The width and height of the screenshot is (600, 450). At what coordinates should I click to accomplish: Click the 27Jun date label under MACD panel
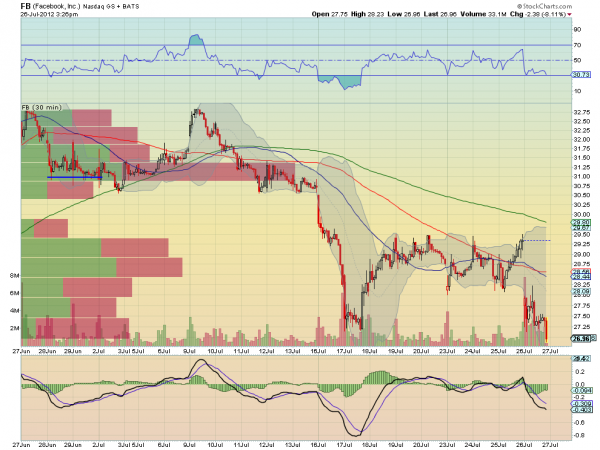[21, 445]
